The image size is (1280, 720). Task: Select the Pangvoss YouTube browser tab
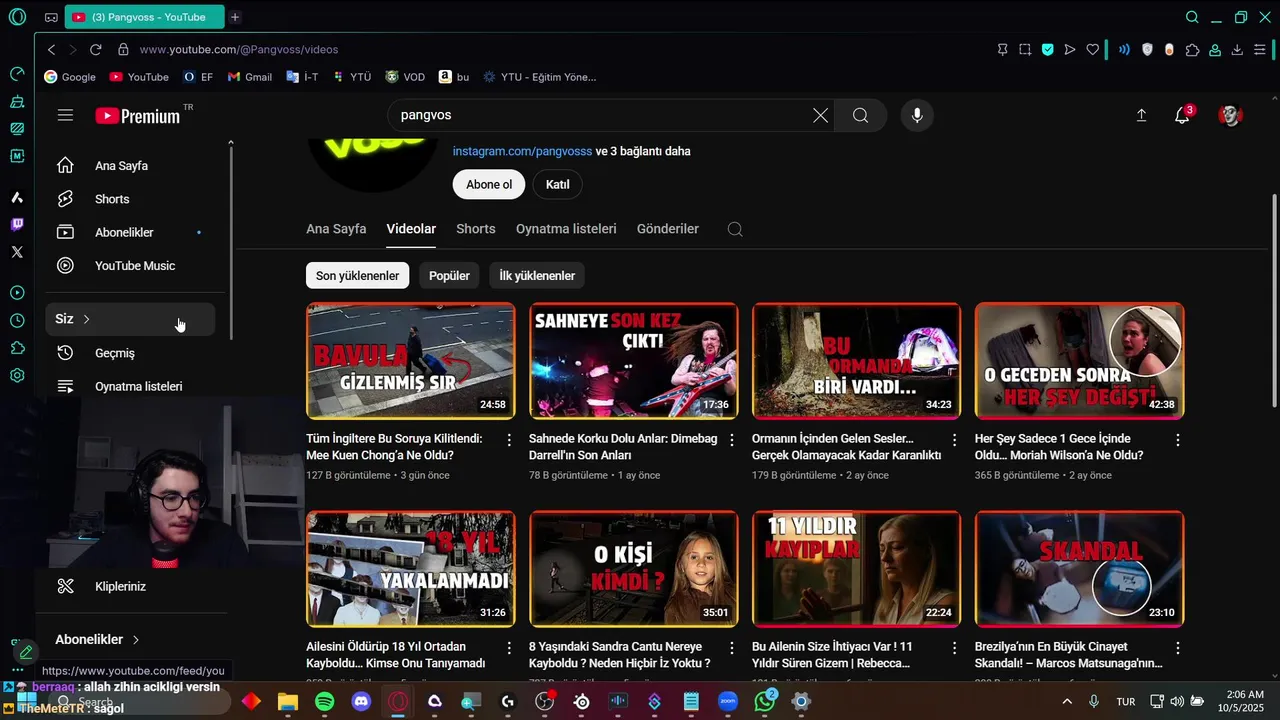tap(146, 17)
